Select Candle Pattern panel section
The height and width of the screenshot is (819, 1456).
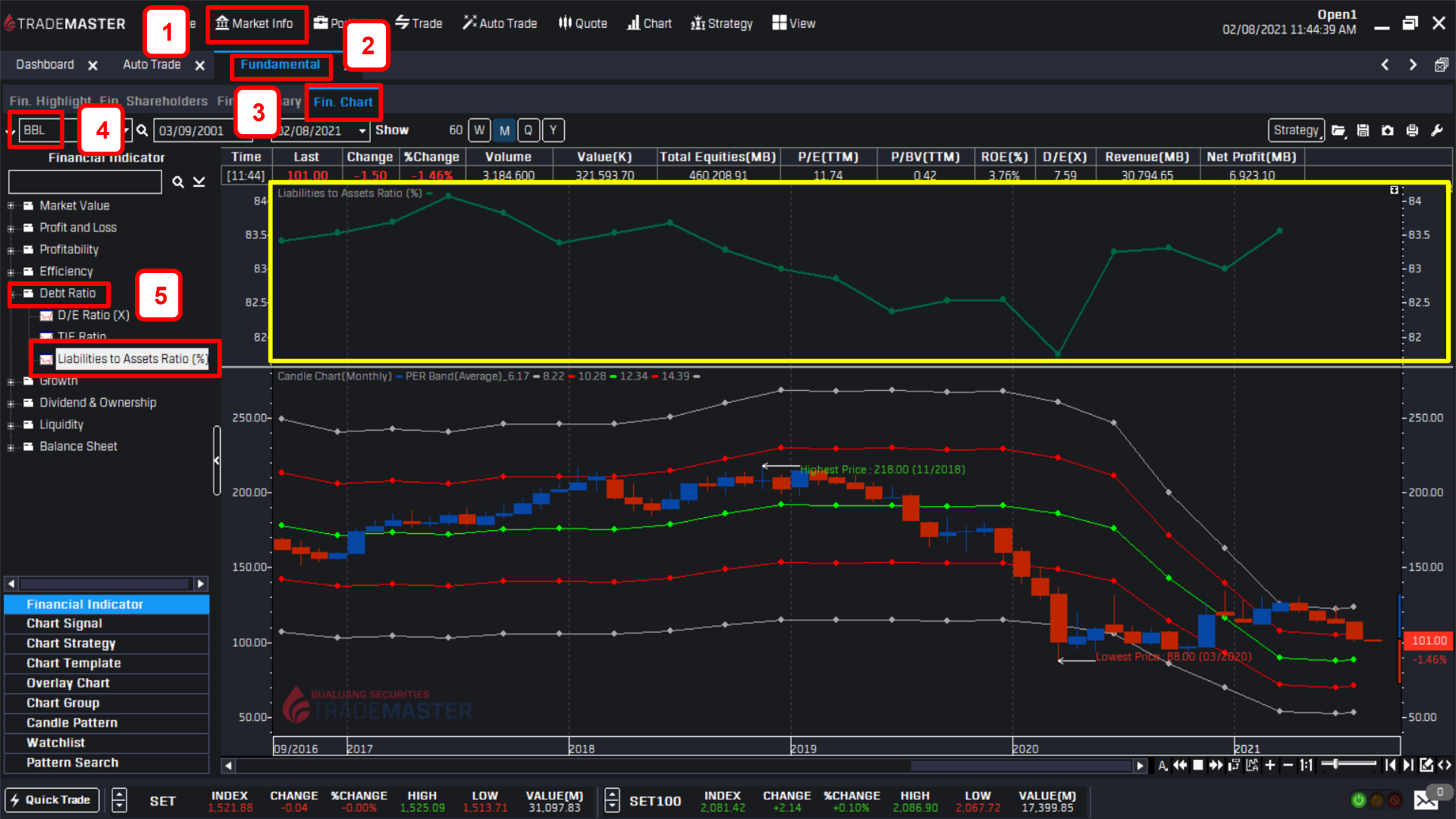coord(106,722)
